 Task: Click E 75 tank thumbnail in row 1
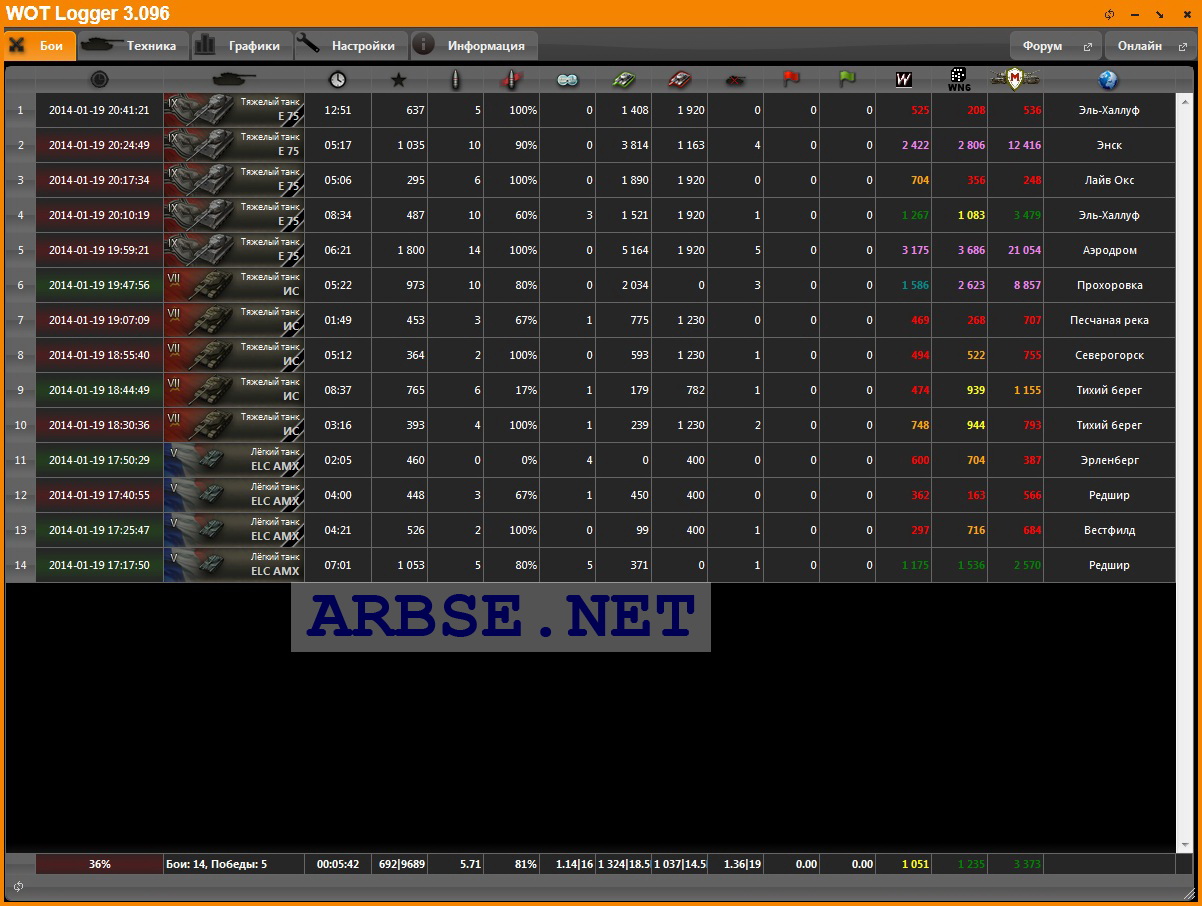pos(234,110)
